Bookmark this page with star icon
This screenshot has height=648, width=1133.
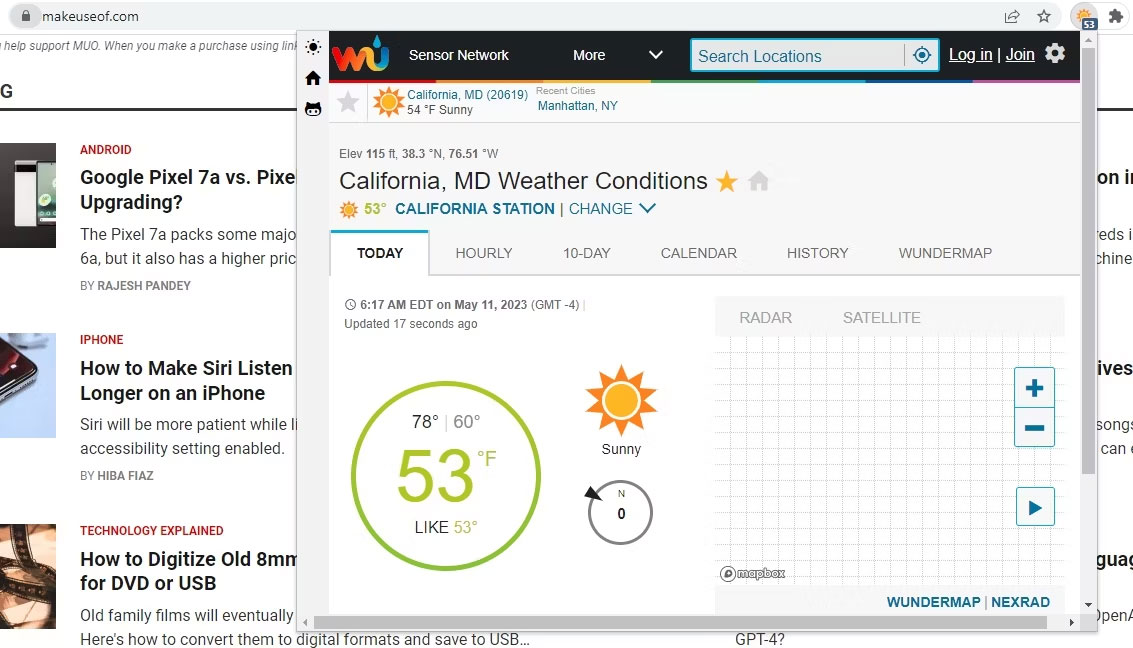coord(1044,17)
